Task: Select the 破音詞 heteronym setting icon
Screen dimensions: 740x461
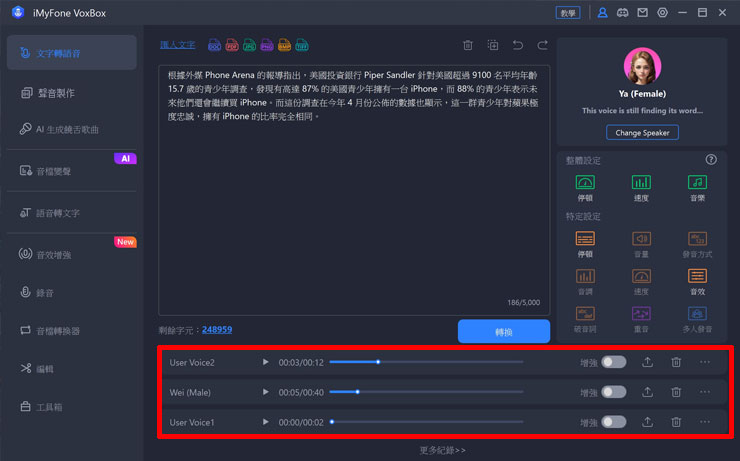Action: point(585,319)
